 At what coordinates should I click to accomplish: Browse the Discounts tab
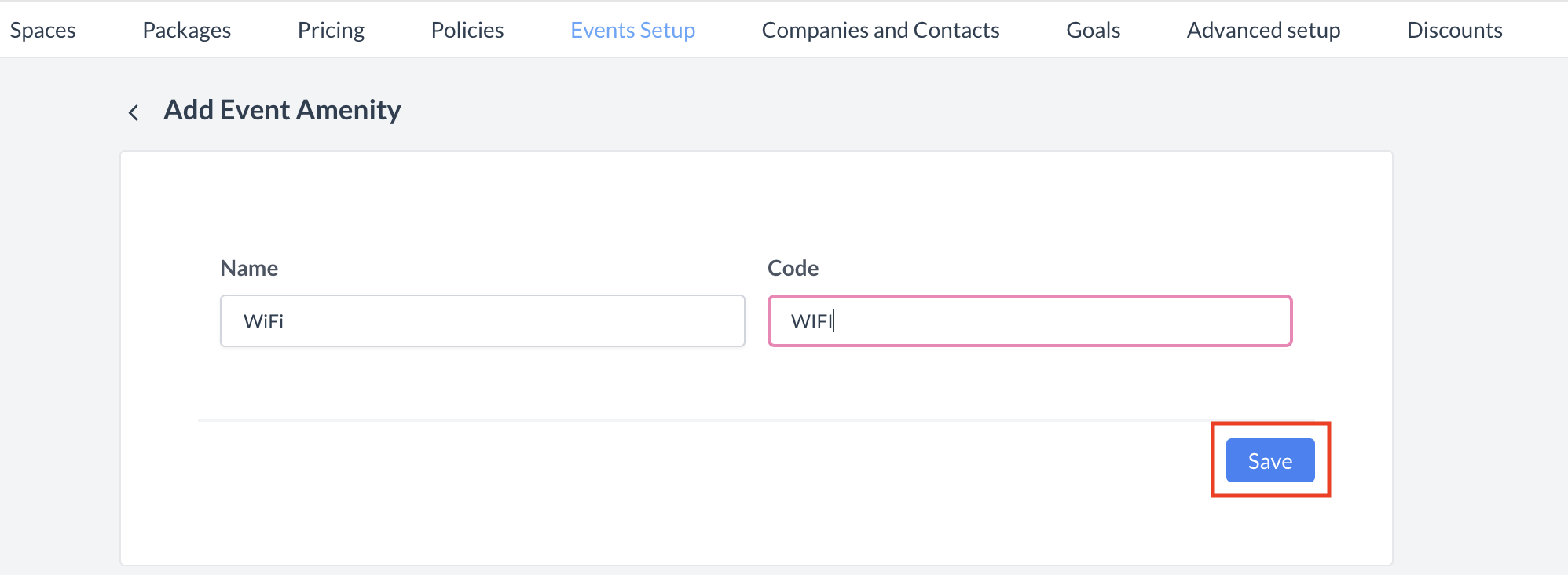[x=1454, y=30]
